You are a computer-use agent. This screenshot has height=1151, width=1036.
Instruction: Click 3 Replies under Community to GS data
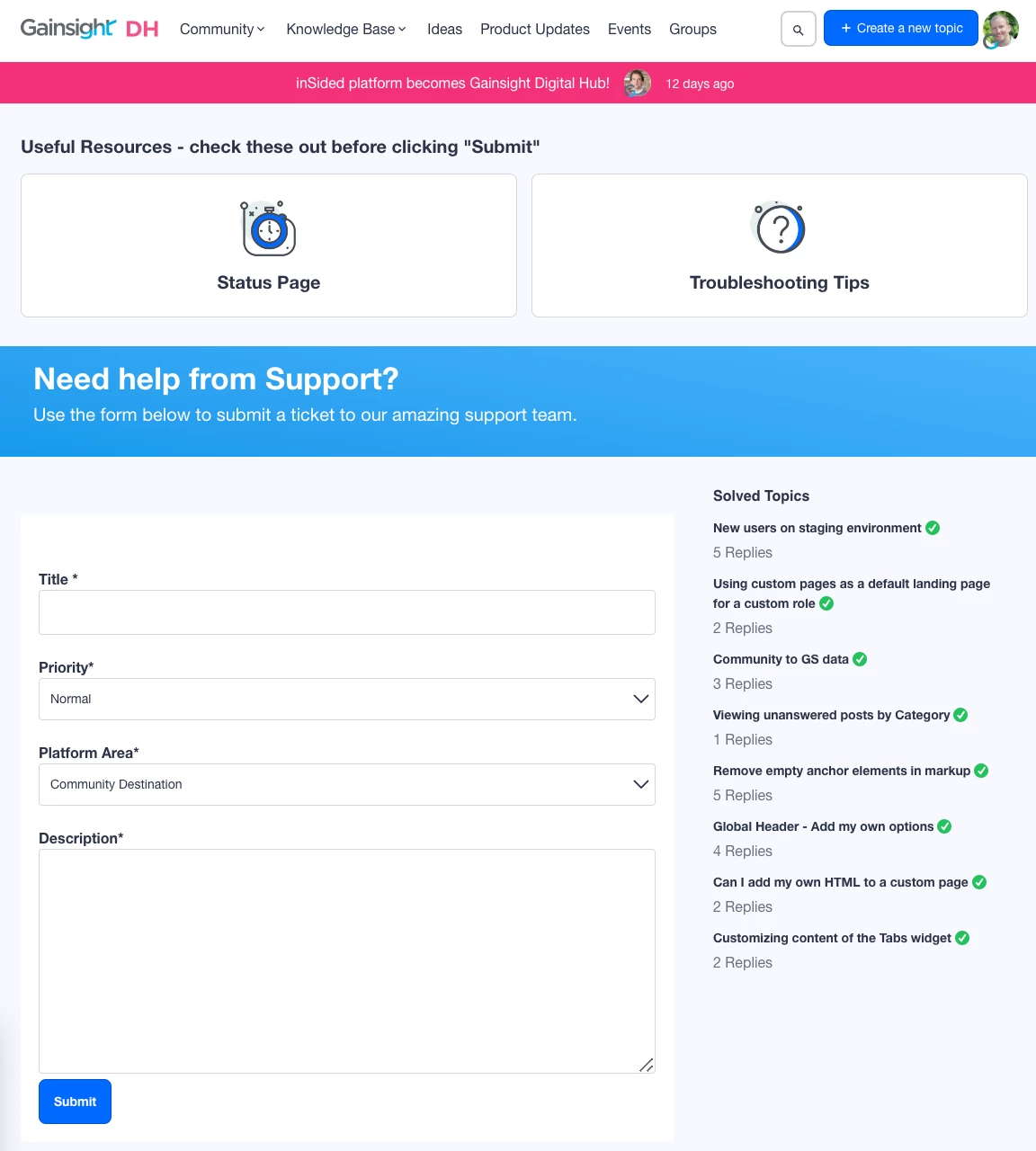743,683
